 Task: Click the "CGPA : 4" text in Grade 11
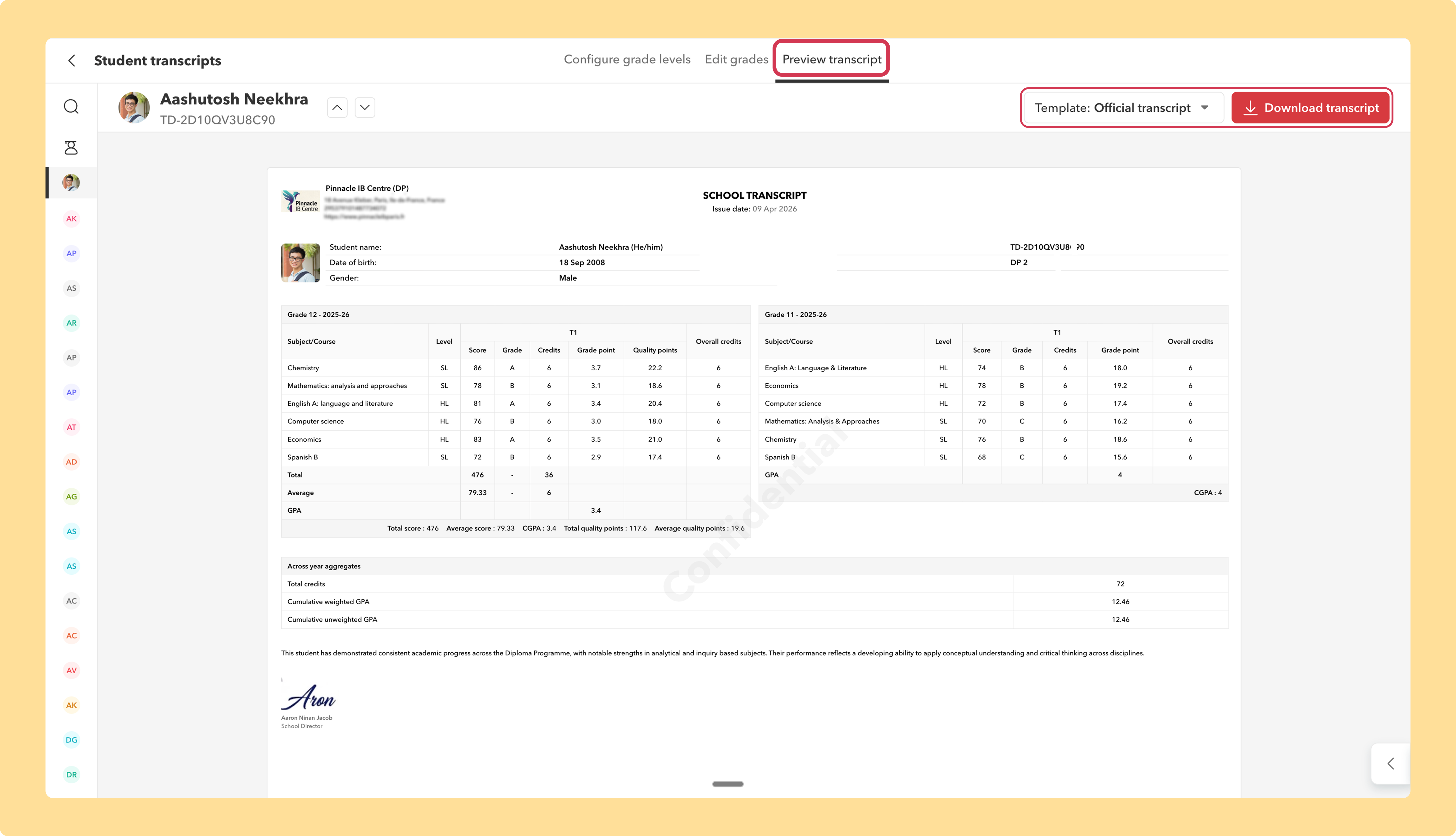(1207, 493)
